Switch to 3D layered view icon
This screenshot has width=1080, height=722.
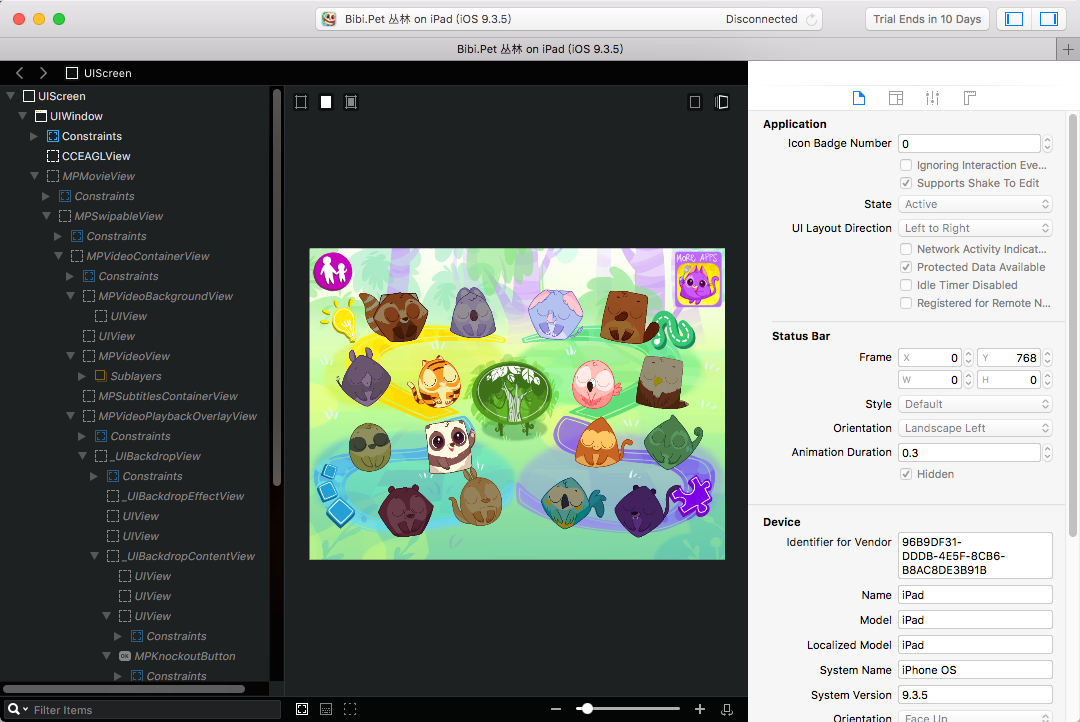(x=721, y=102)
